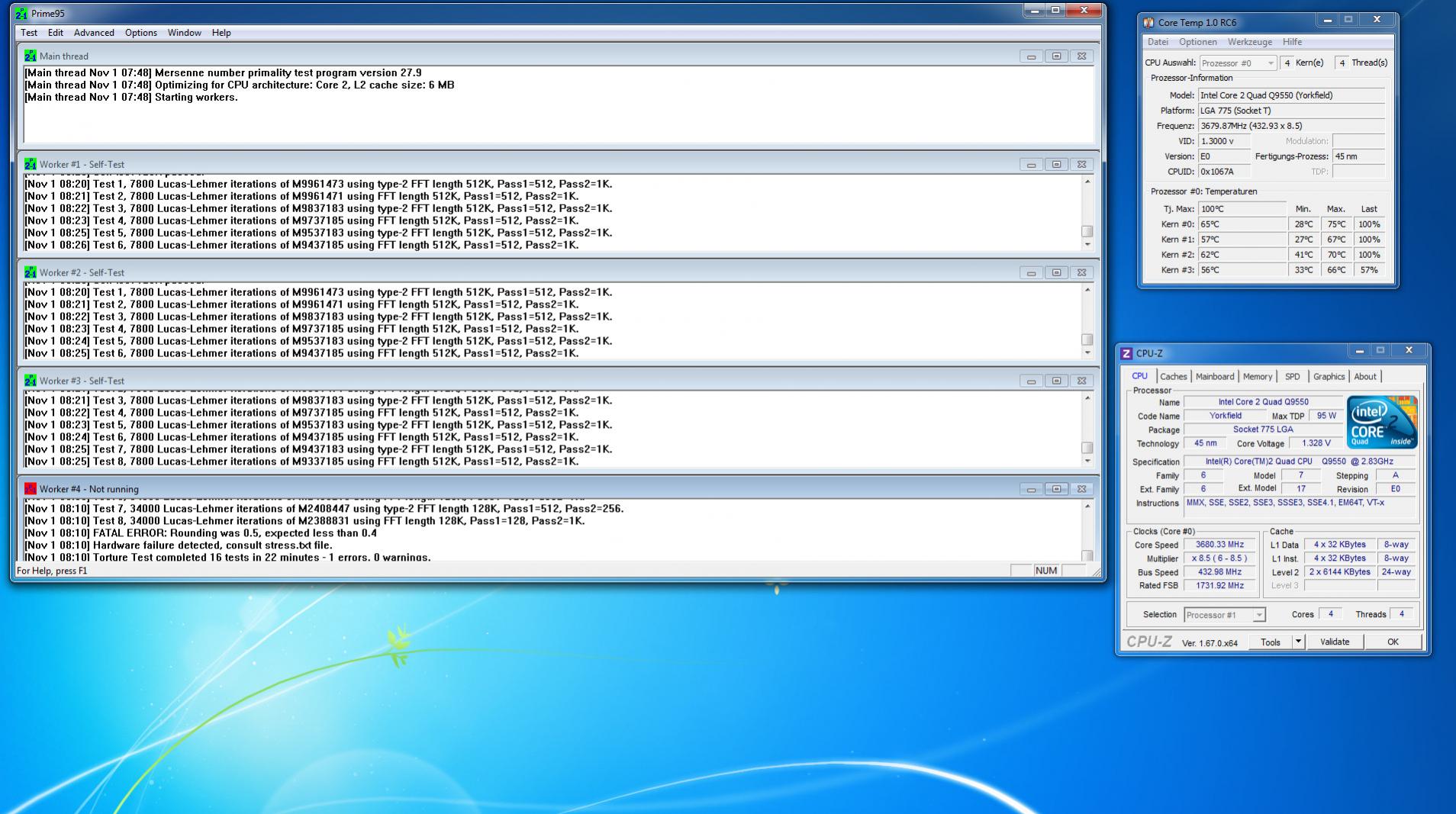This screenshot has height=814, width=1456.
Task: Click the Main thread window icon
Action: pos(30,56)
